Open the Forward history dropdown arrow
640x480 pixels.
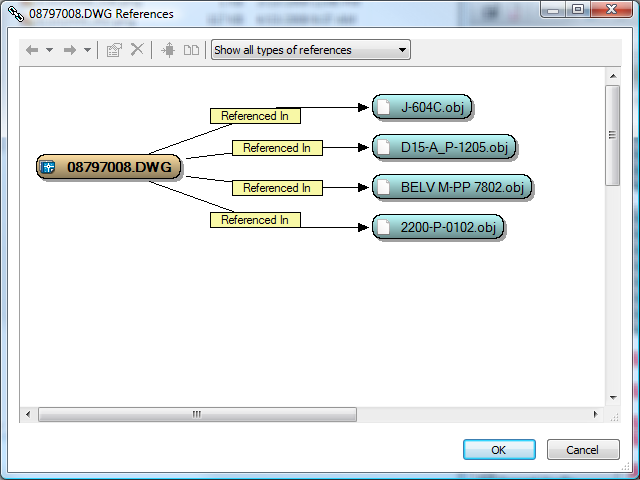point(87,50)
